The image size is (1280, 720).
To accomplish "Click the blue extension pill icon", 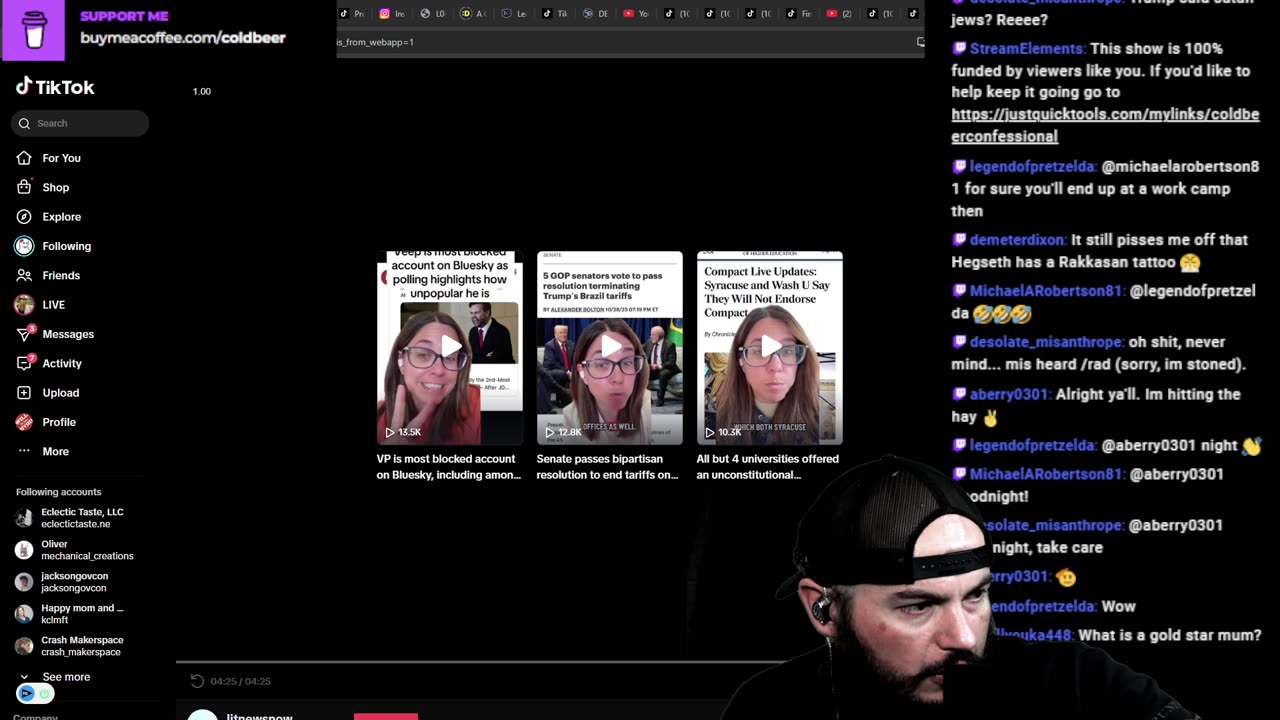I will tap(26, 694).
